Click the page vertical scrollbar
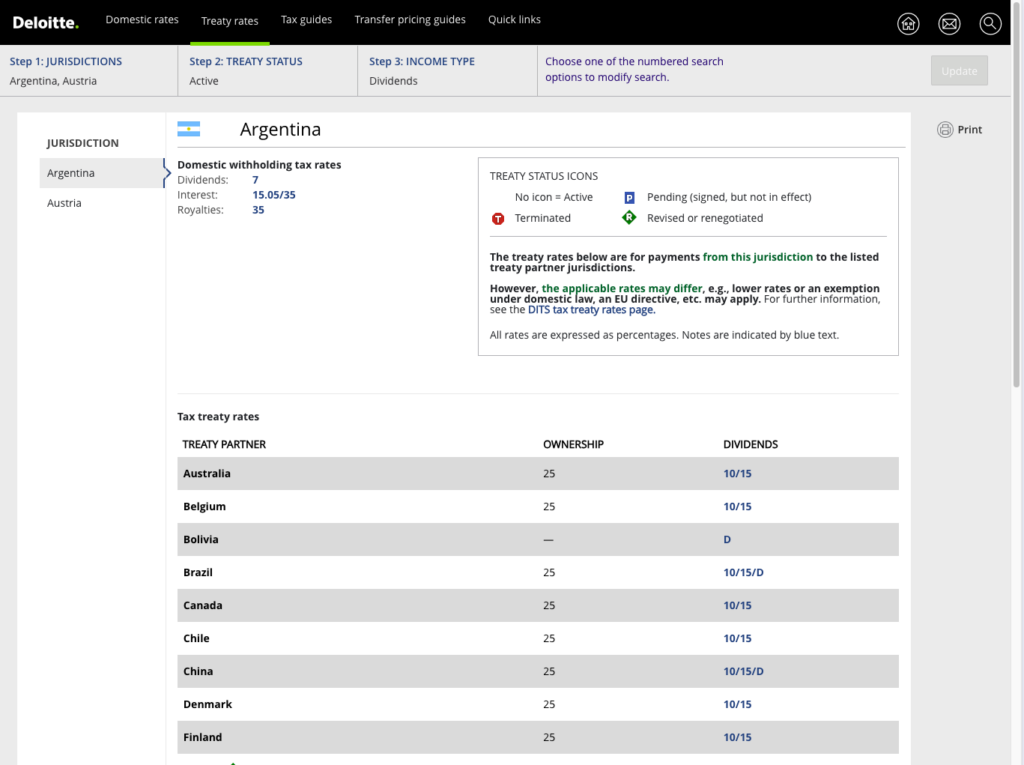1024x765 pixels. click(x=1017, y=196)
